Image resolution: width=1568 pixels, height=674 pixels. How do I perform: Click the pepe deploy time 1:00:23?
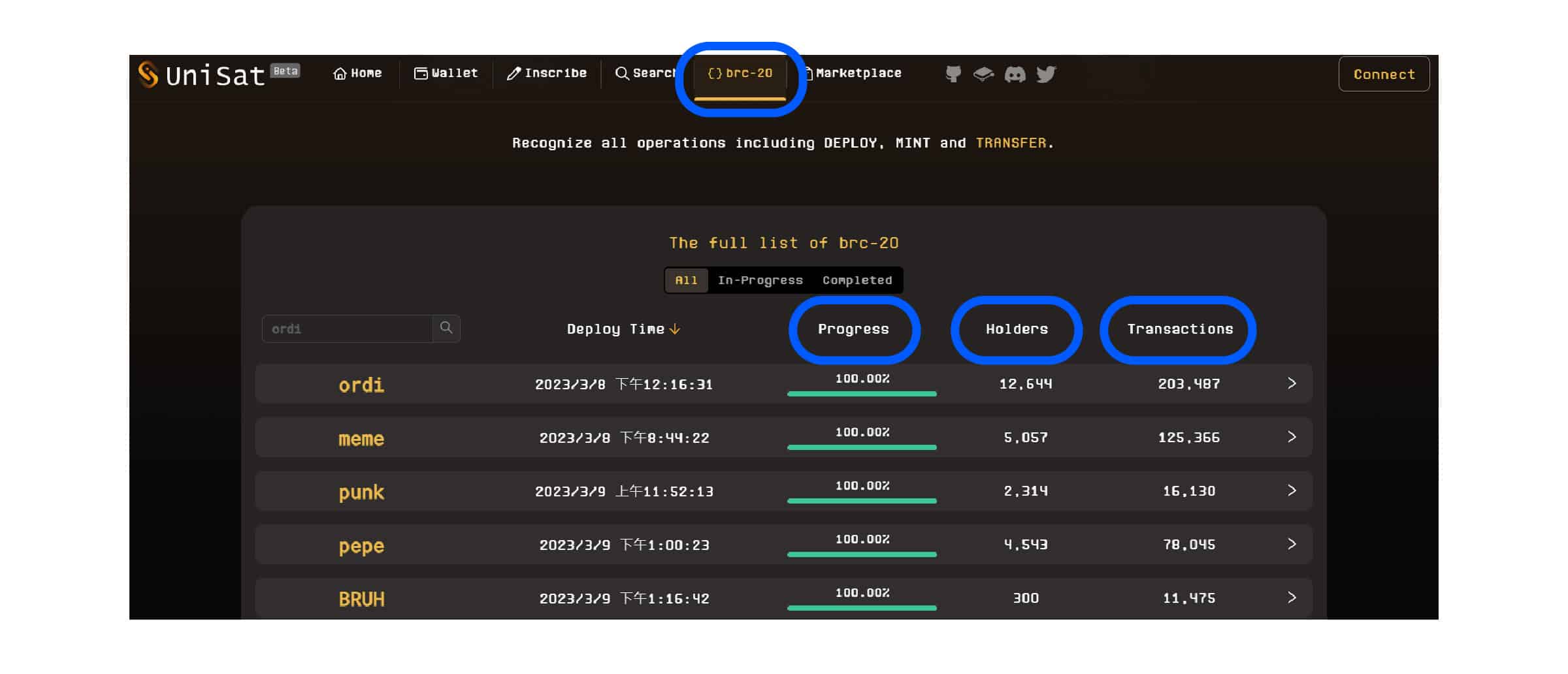tap(624, 545)
